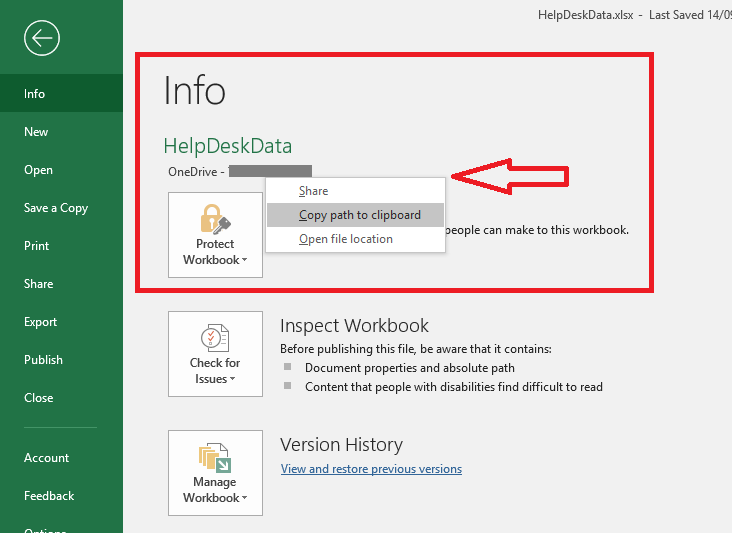This screenshot has height=533, width=732.
Task: Choose Copy path to clipboard
Action: pyautogui.click(x=355, y=215)
